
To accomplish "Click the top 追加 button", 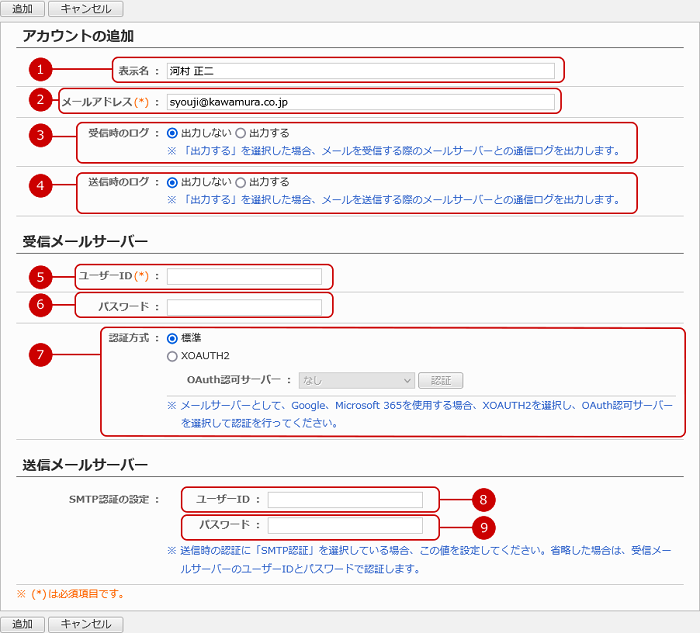I will [x=22, y=9].
